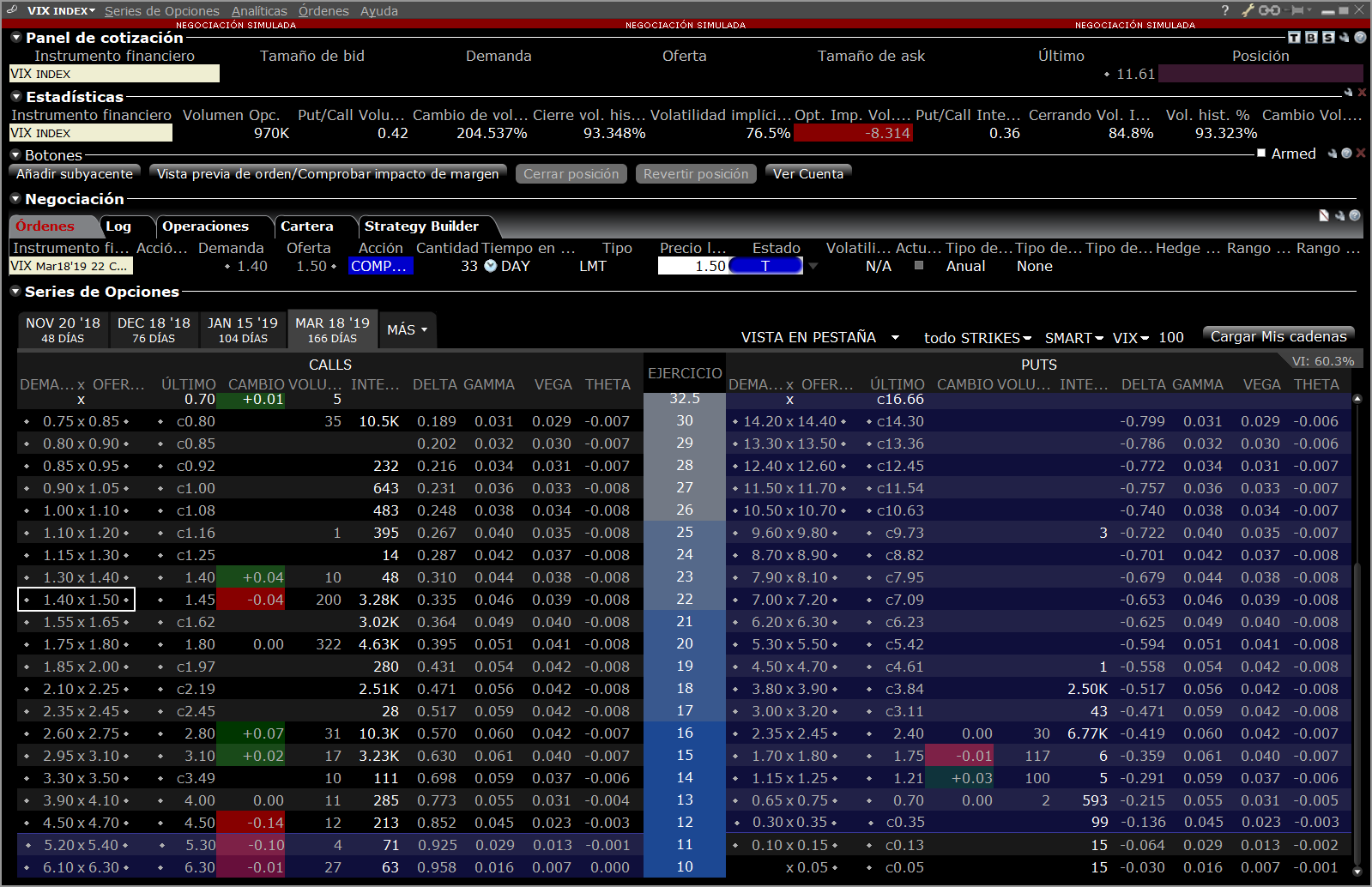Collapse the Estadísticas section
The image size is (1372, 887).
click(15, 97)
